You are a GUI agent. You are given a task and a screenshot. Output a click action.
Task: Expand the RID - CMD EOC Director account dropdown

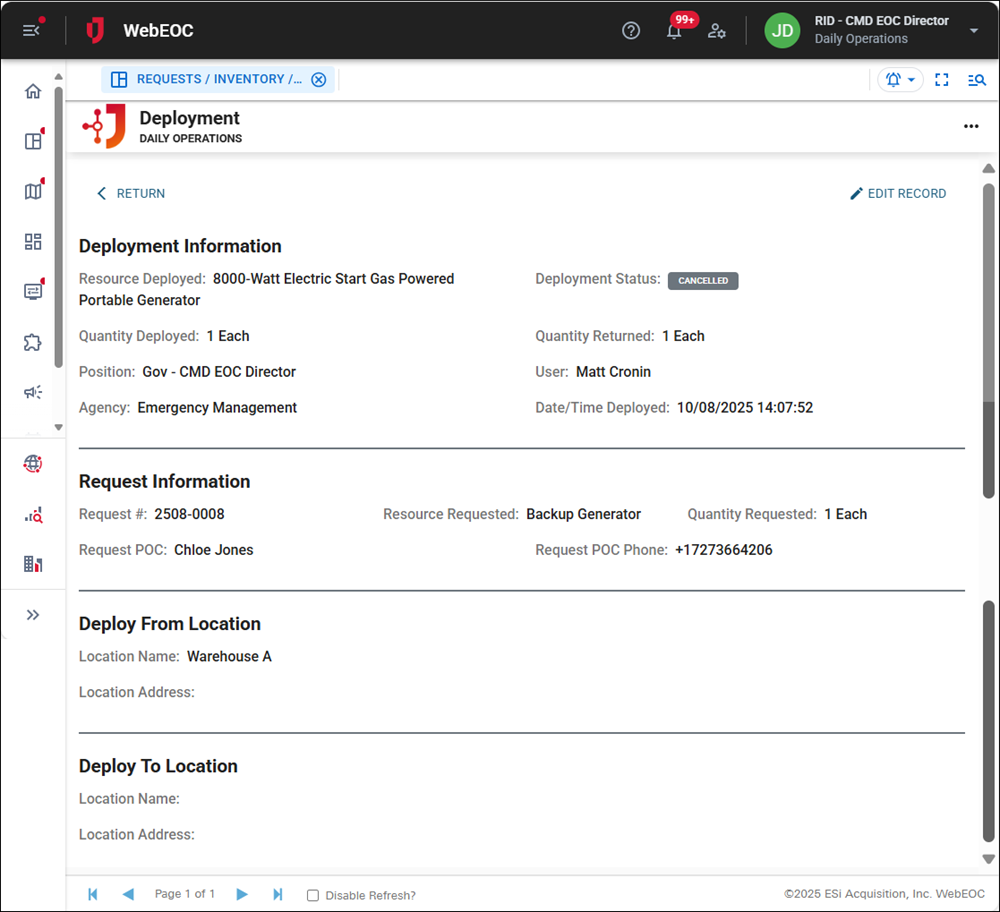point(973,31)
